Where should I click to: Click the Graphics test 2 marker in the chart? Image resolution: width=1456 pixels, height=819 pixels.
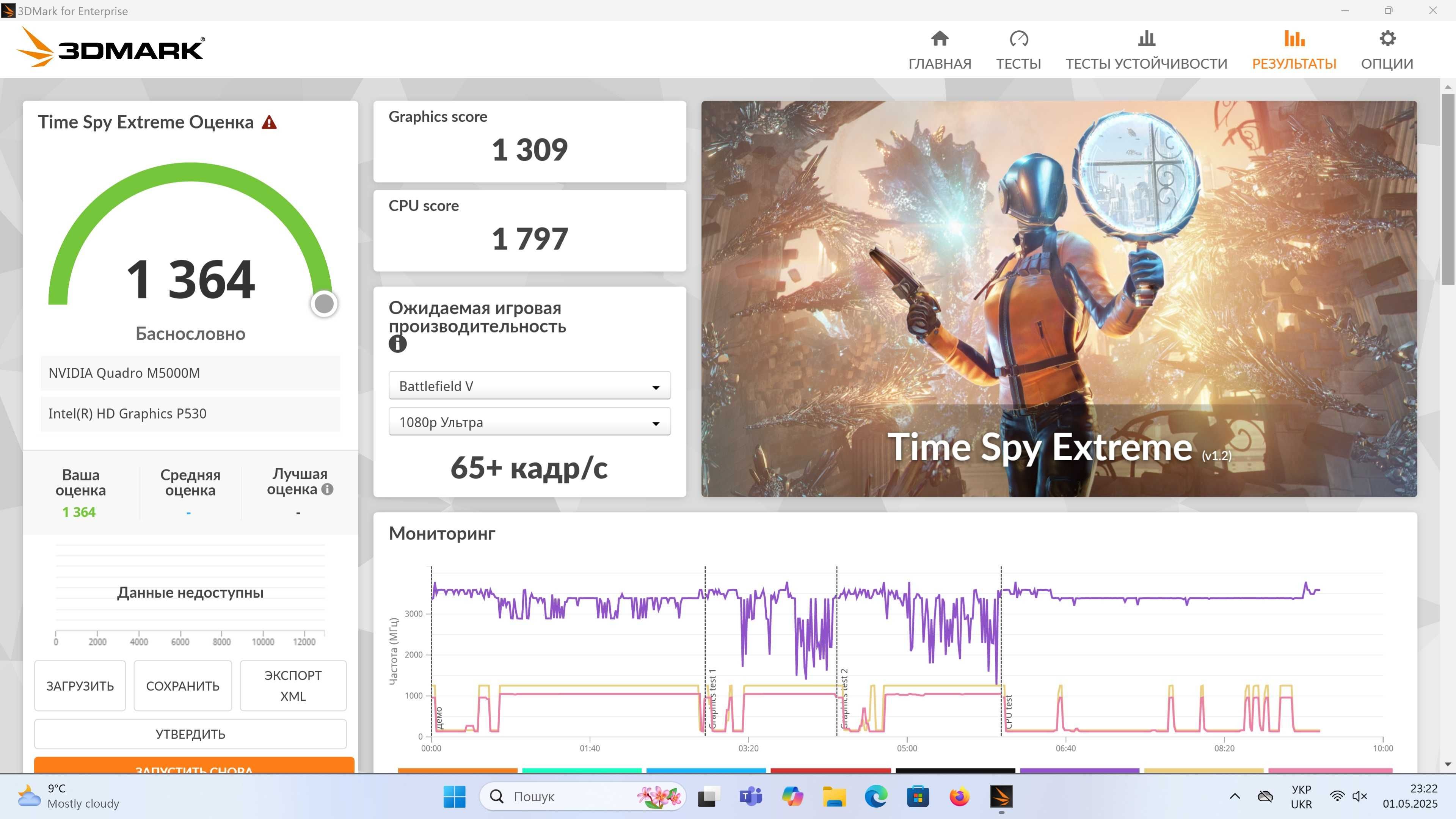[x=844, y=699]
